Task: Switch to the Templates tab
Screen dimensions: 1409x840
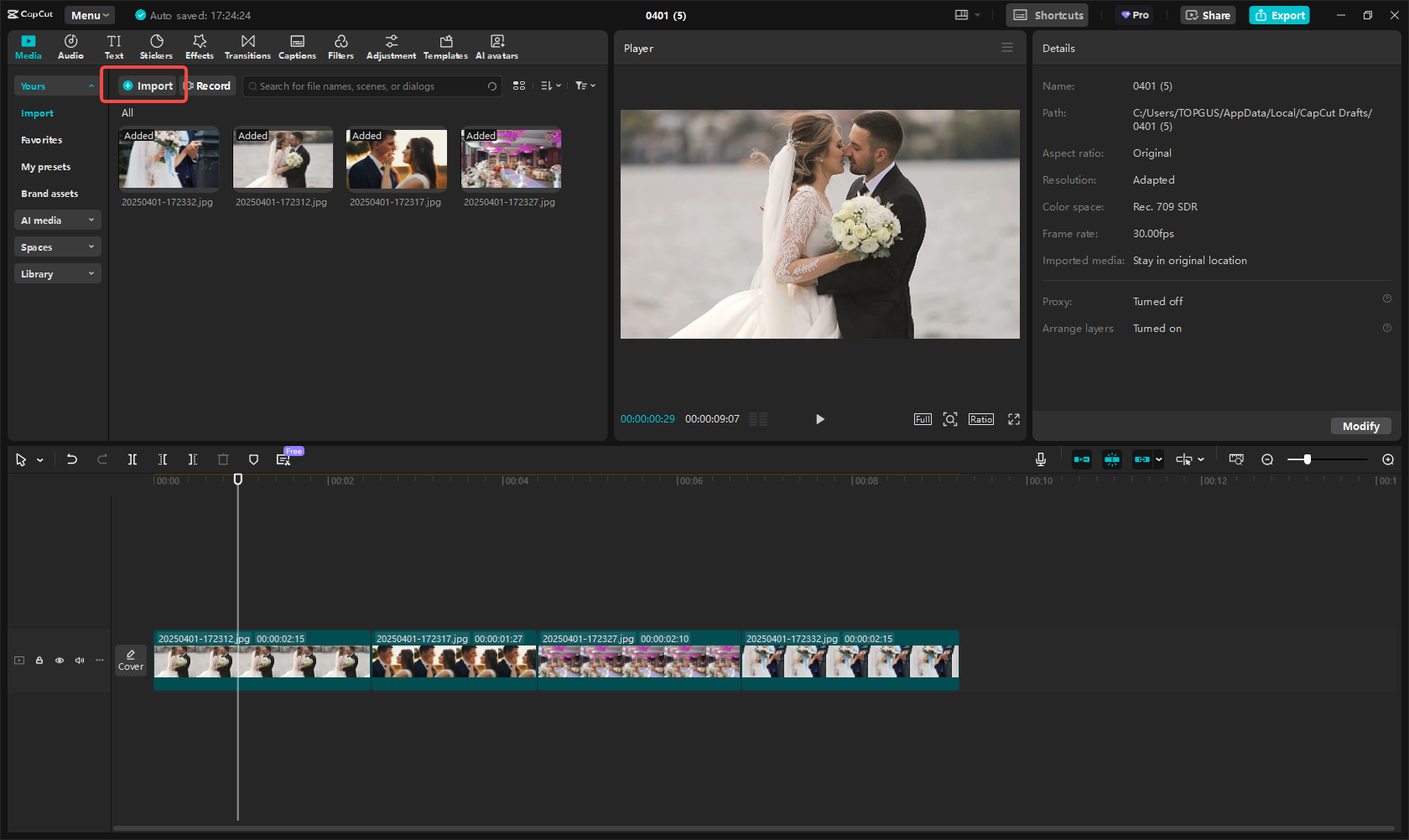Action: tap(445, 46)
